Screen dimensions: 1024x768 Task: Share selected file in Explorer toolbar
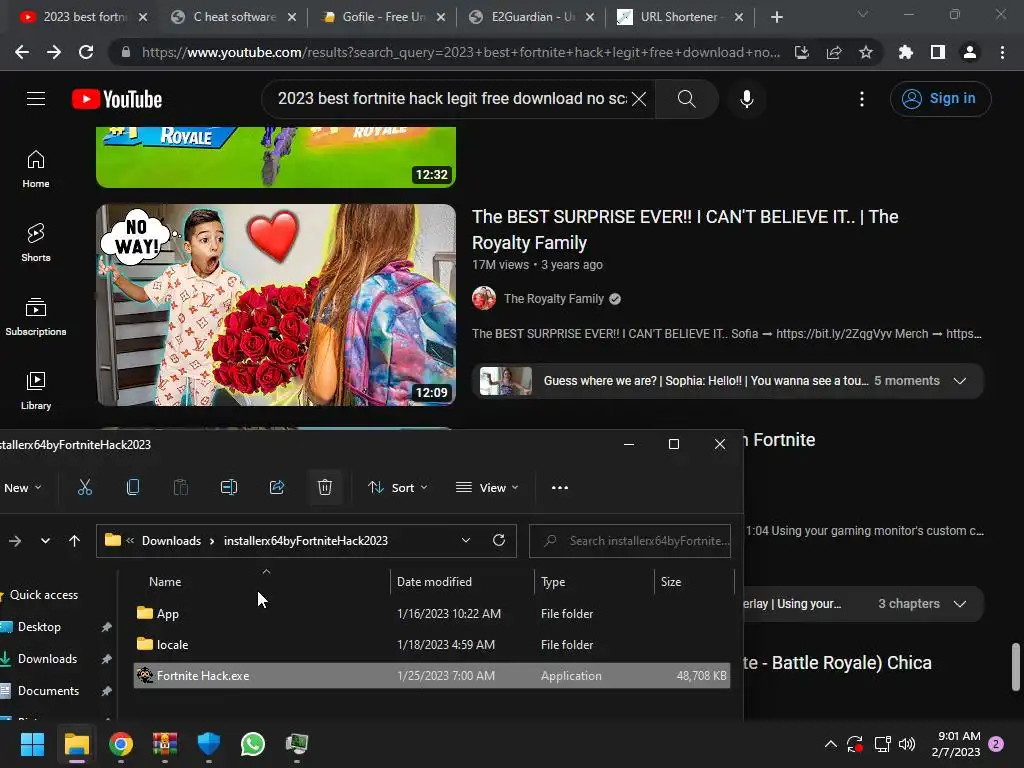tap(277, 487)
